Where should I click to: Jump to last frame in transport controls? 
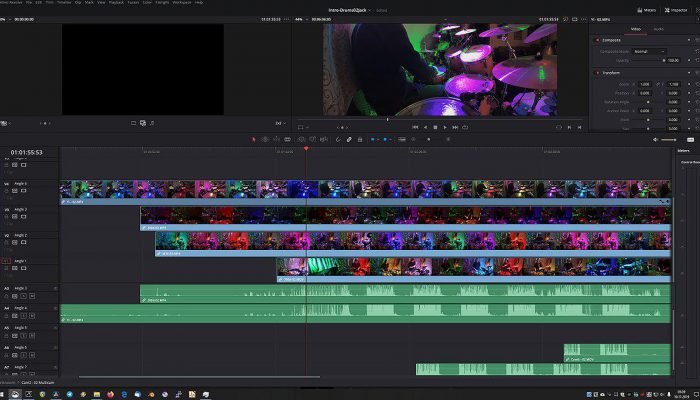(x=455, y=127)
